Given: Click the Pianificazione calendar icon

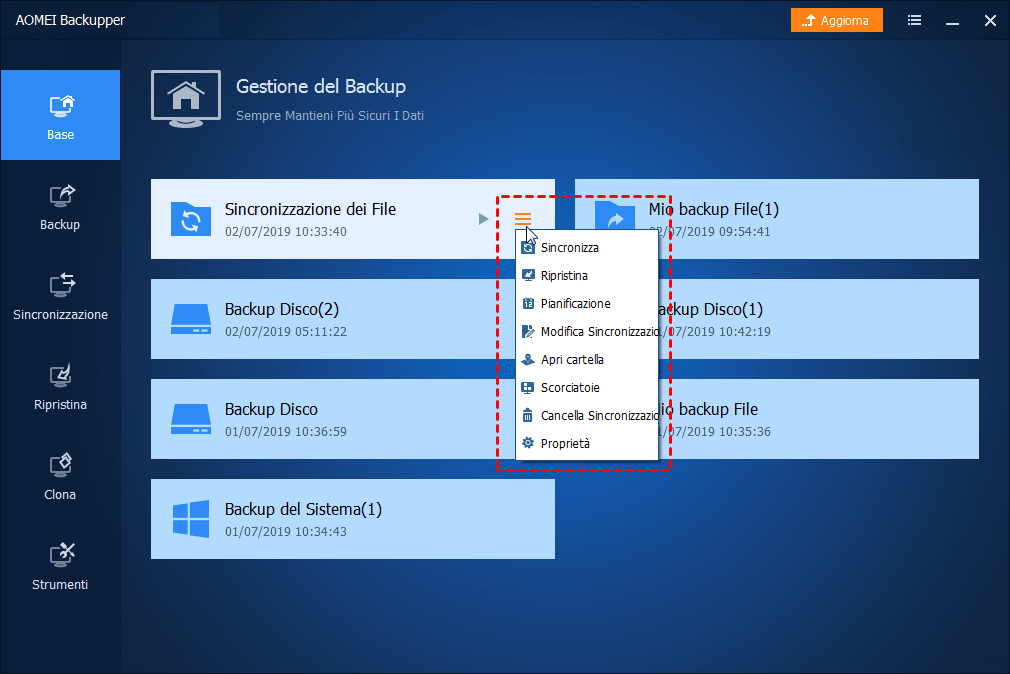Looking at the screenshot, I should [x=528, y=303].
